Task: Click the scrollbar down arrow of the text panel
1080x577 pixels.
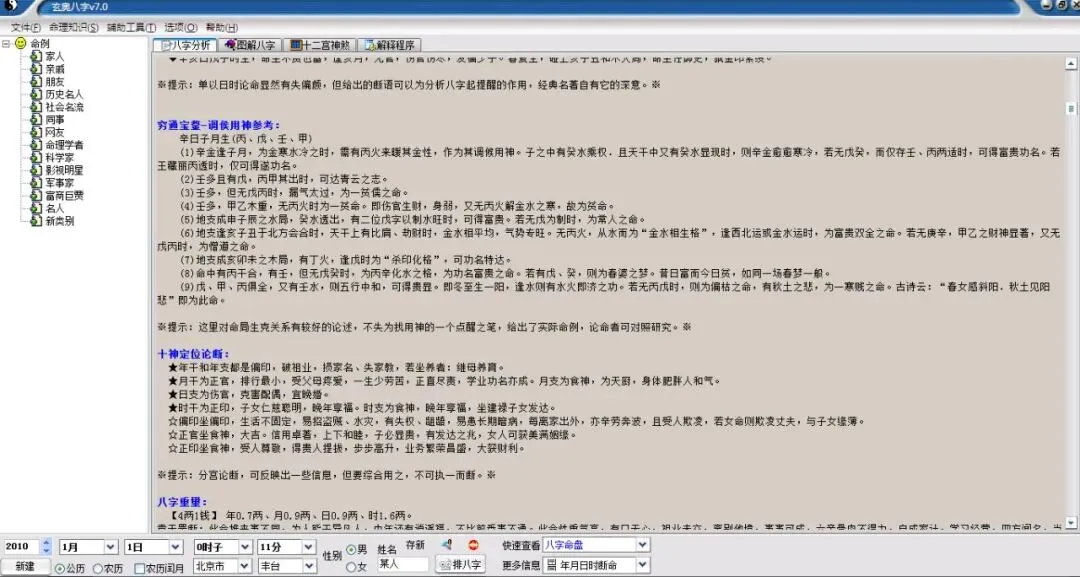Action: 1071,523
